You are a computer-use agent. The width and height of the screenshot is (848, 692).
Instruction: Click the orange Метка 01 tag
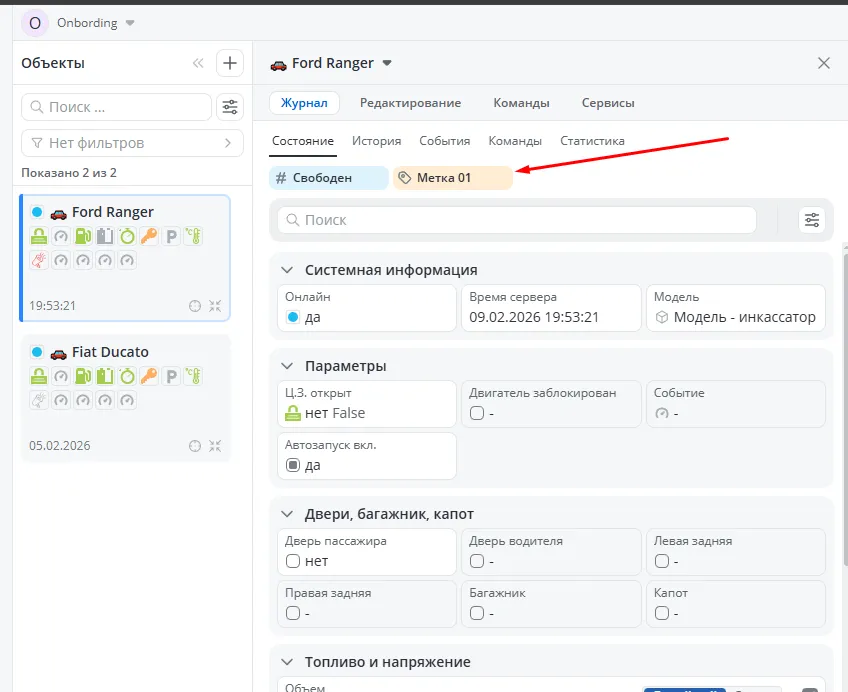452,178
